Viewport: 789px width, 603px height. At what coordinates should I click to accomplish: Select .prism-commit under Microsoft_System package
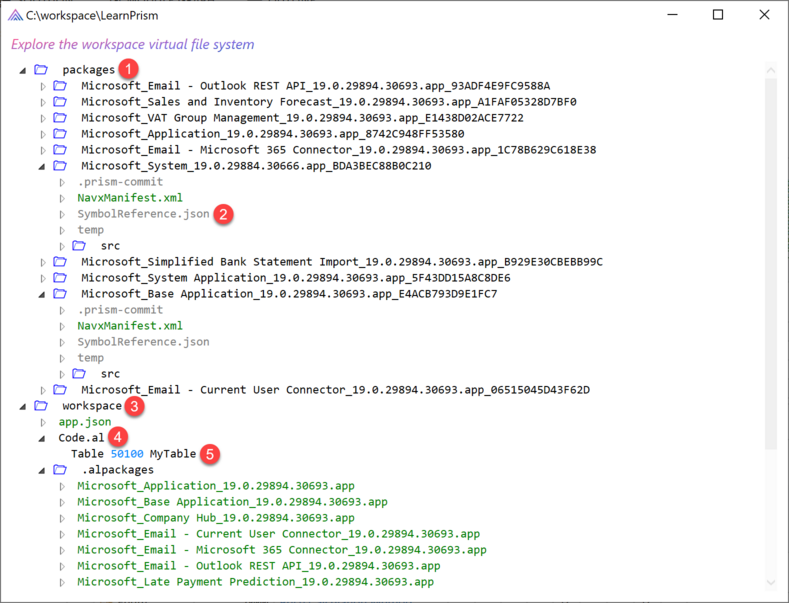[x=120, y=182]
